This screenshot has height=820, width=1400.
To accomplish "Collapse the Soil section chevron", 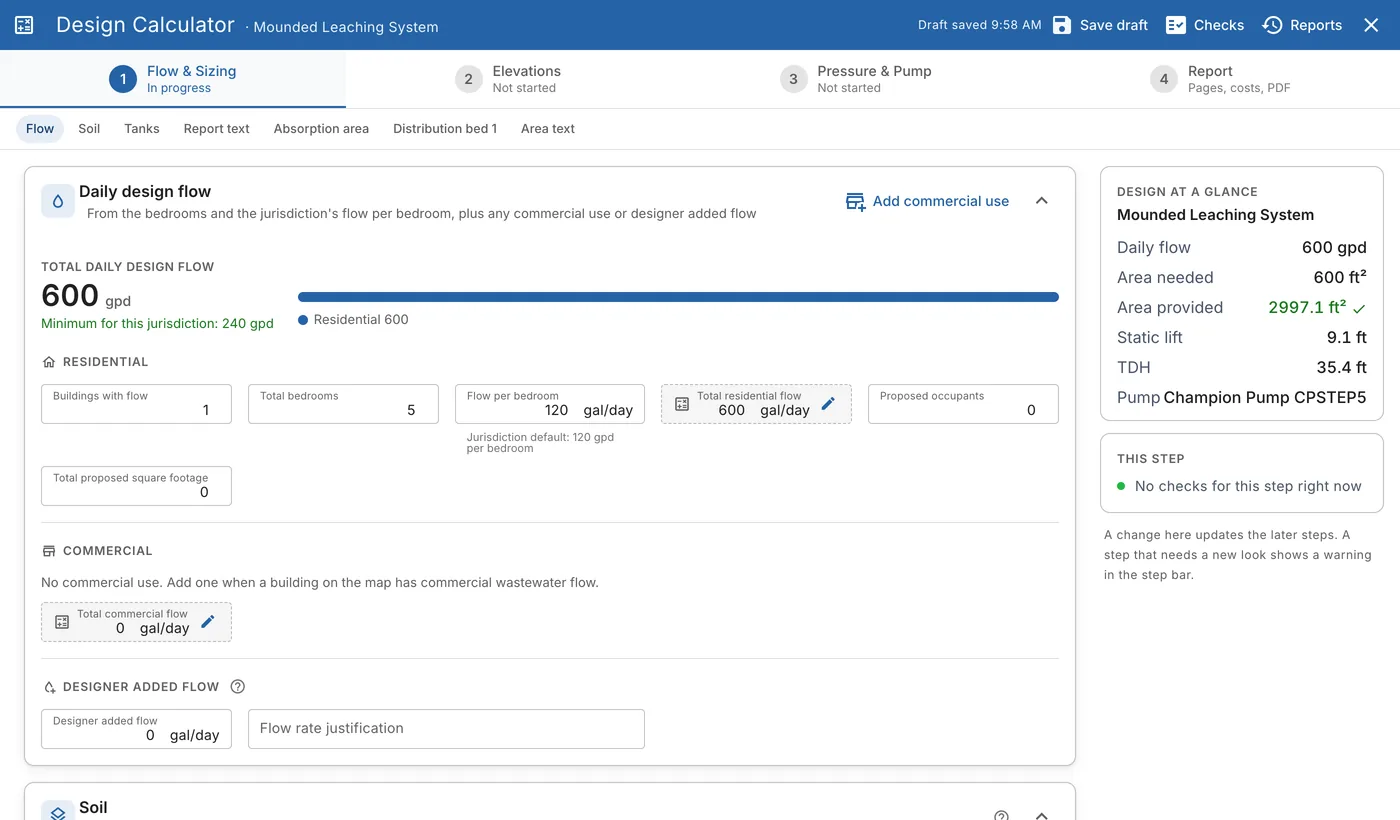I will tap(1041, 815).
